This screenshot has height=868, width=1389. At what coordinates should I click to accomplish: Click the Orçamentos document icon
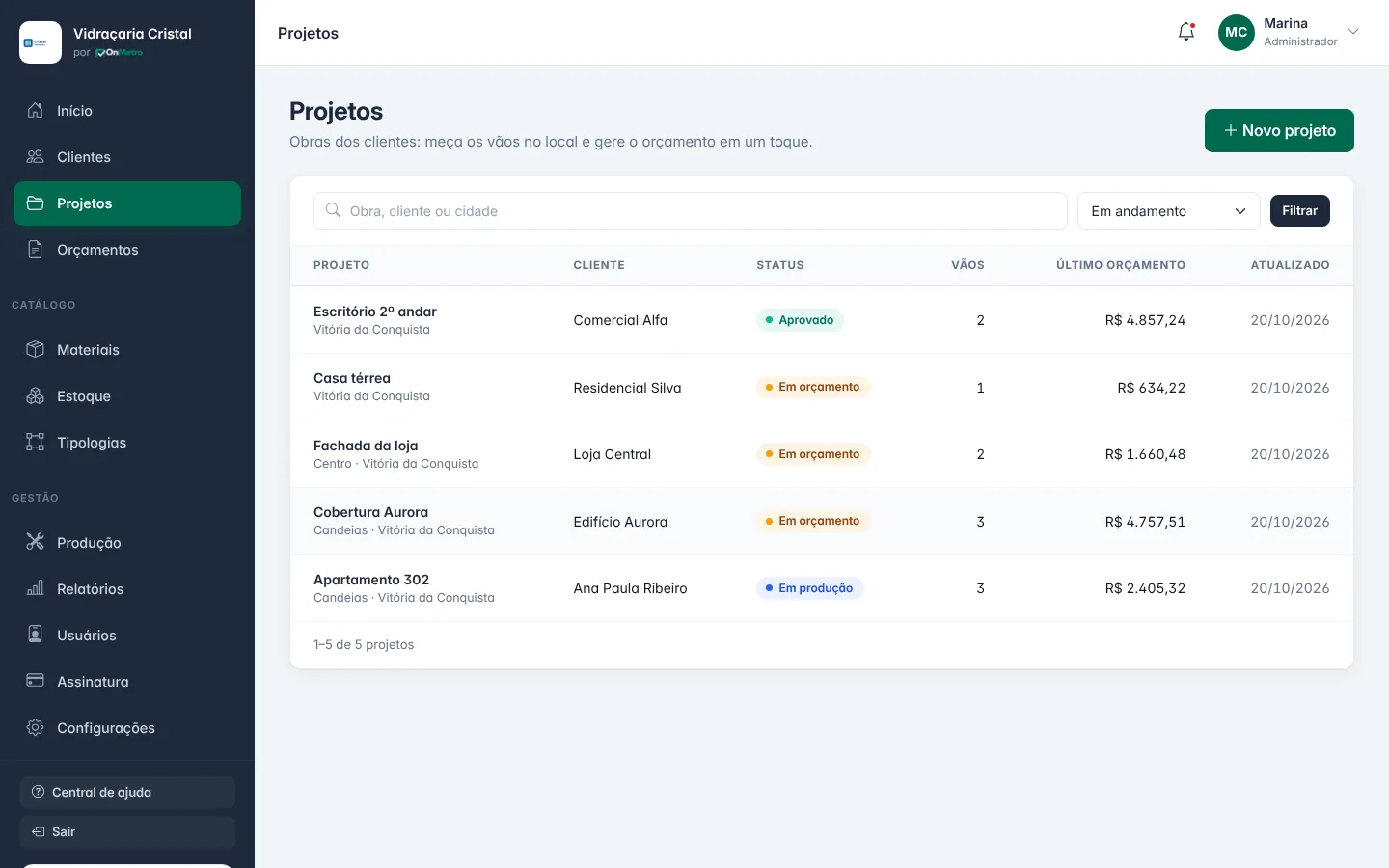pos(36,250)
